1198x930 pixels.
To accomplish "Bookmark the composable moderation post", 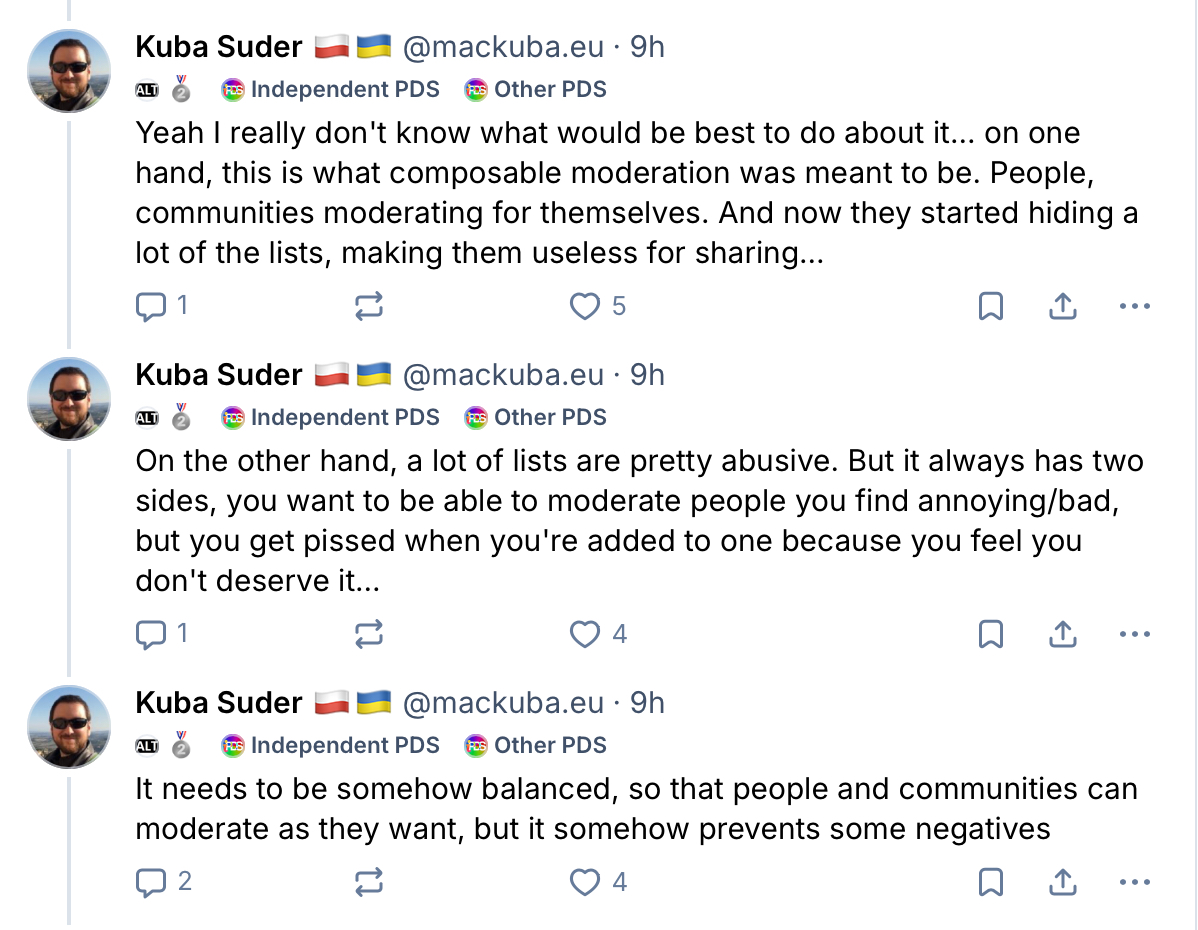I will pyautogui.click(x=990, y=306).
